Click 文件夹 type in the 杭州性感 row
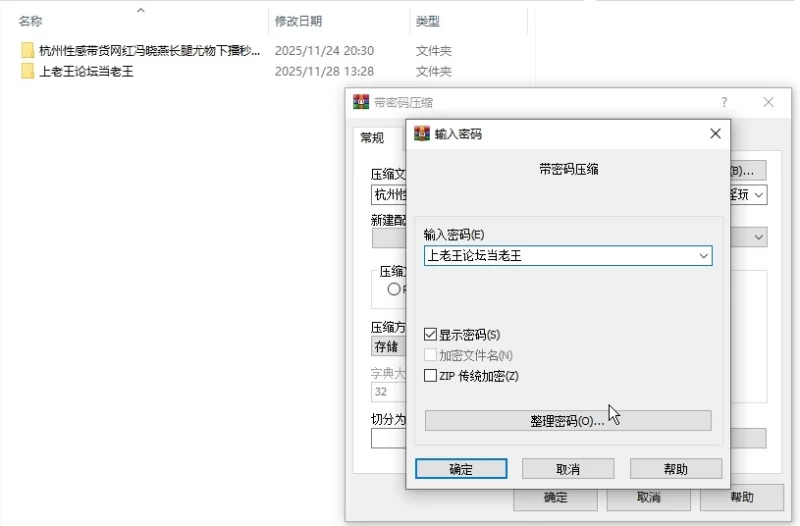The width and height of the screenshot is (800, 526). [434, 51]
